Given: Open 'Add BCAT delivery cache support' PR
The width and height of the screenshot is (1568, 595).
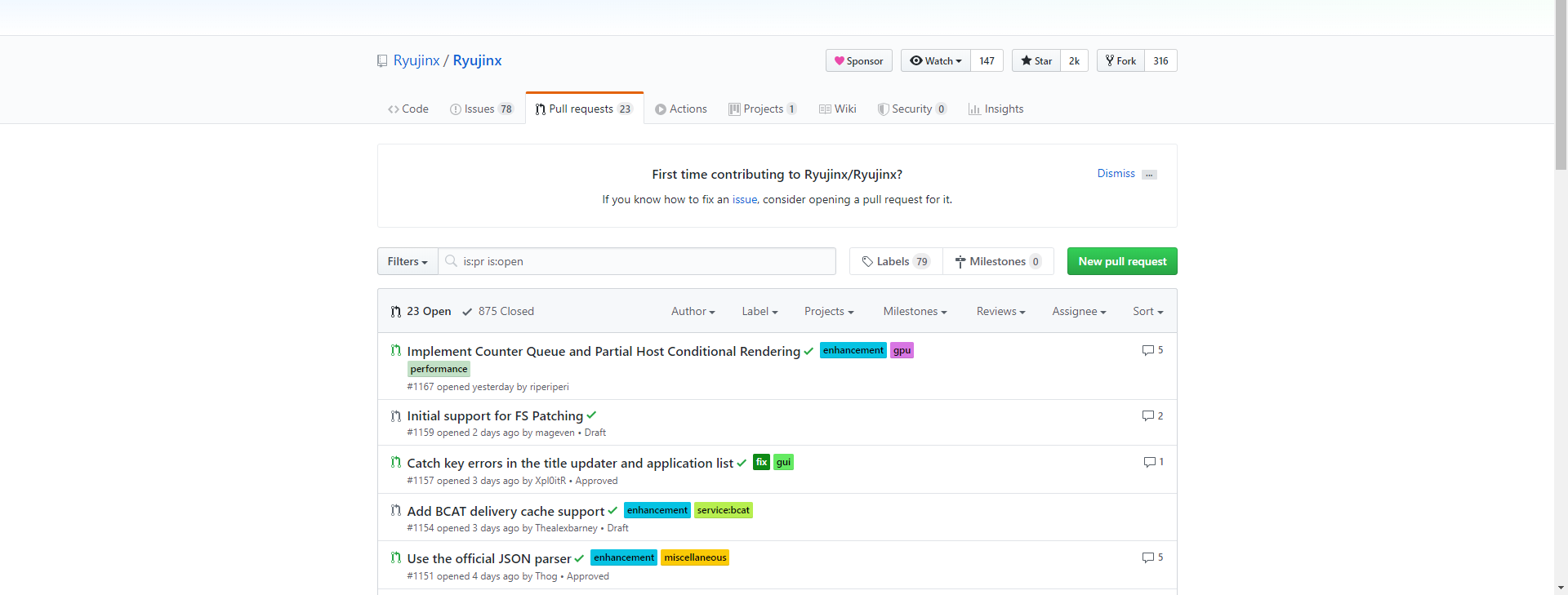Looking at the screenshot, I should click(x=506, y=511).
